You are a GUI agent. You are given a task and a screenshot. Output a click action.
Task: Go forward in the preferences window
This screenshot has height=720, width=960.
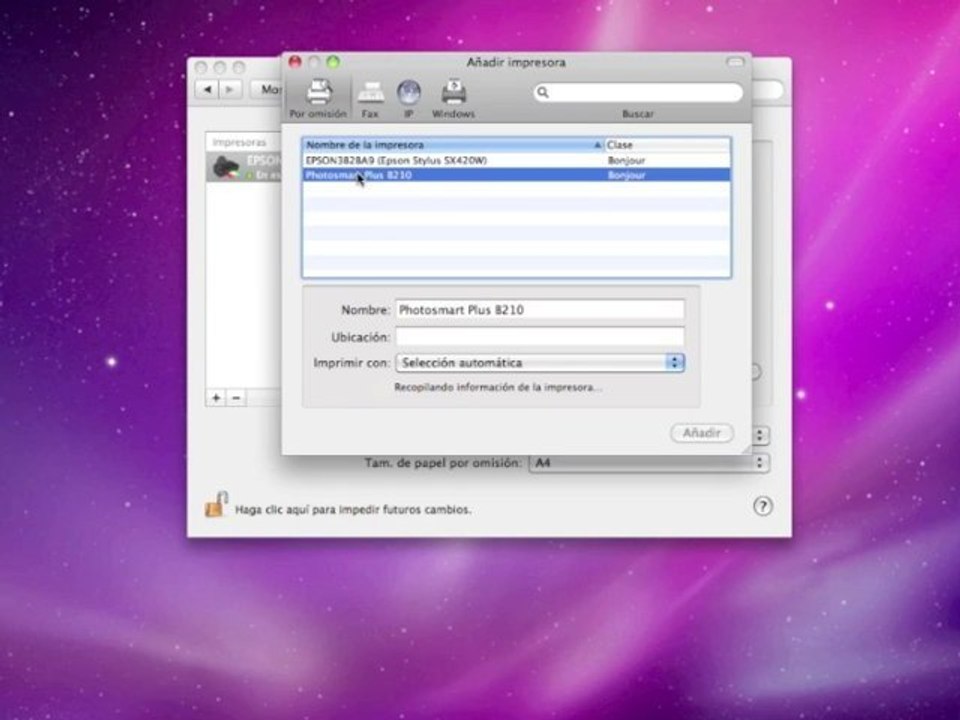click(x=230, y=89)
